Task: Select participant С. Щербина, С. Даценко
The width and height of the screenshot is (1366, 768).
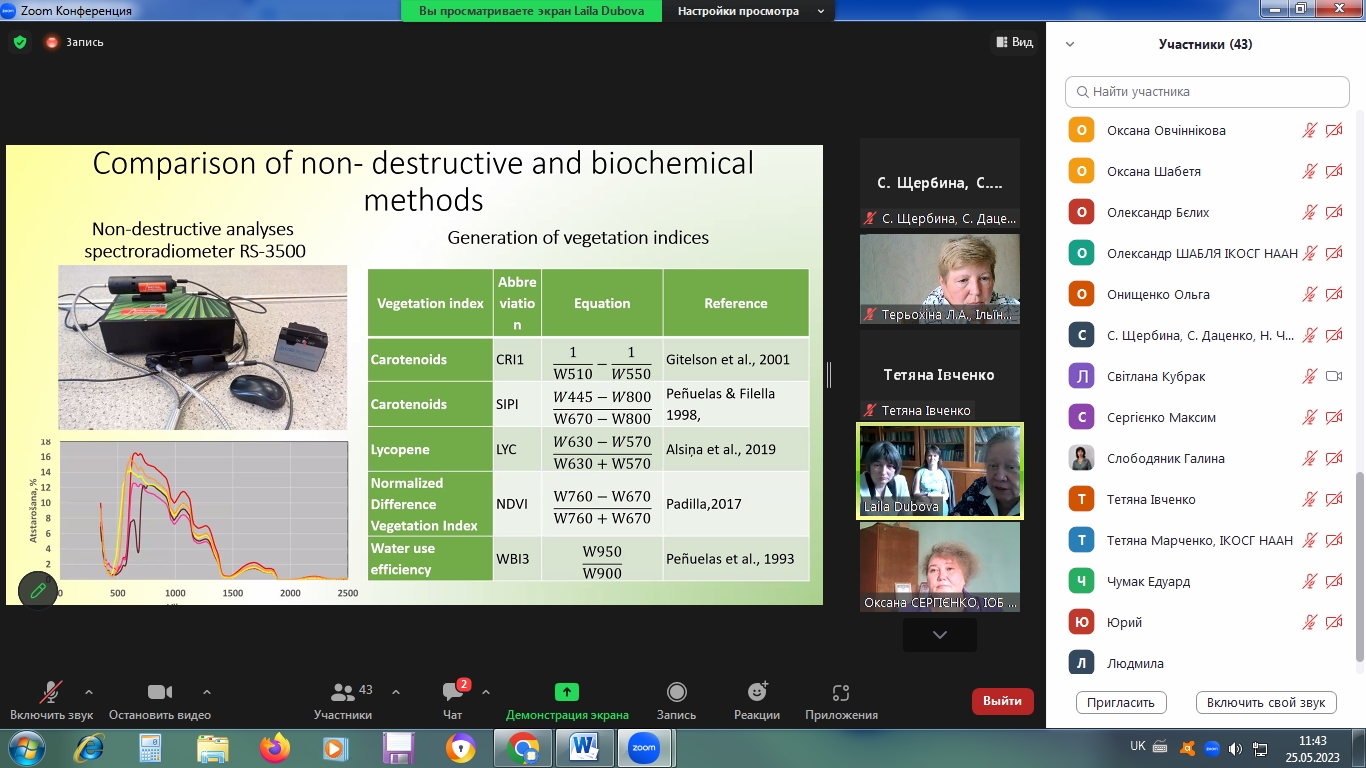Action: click(x=1207, y=335)
